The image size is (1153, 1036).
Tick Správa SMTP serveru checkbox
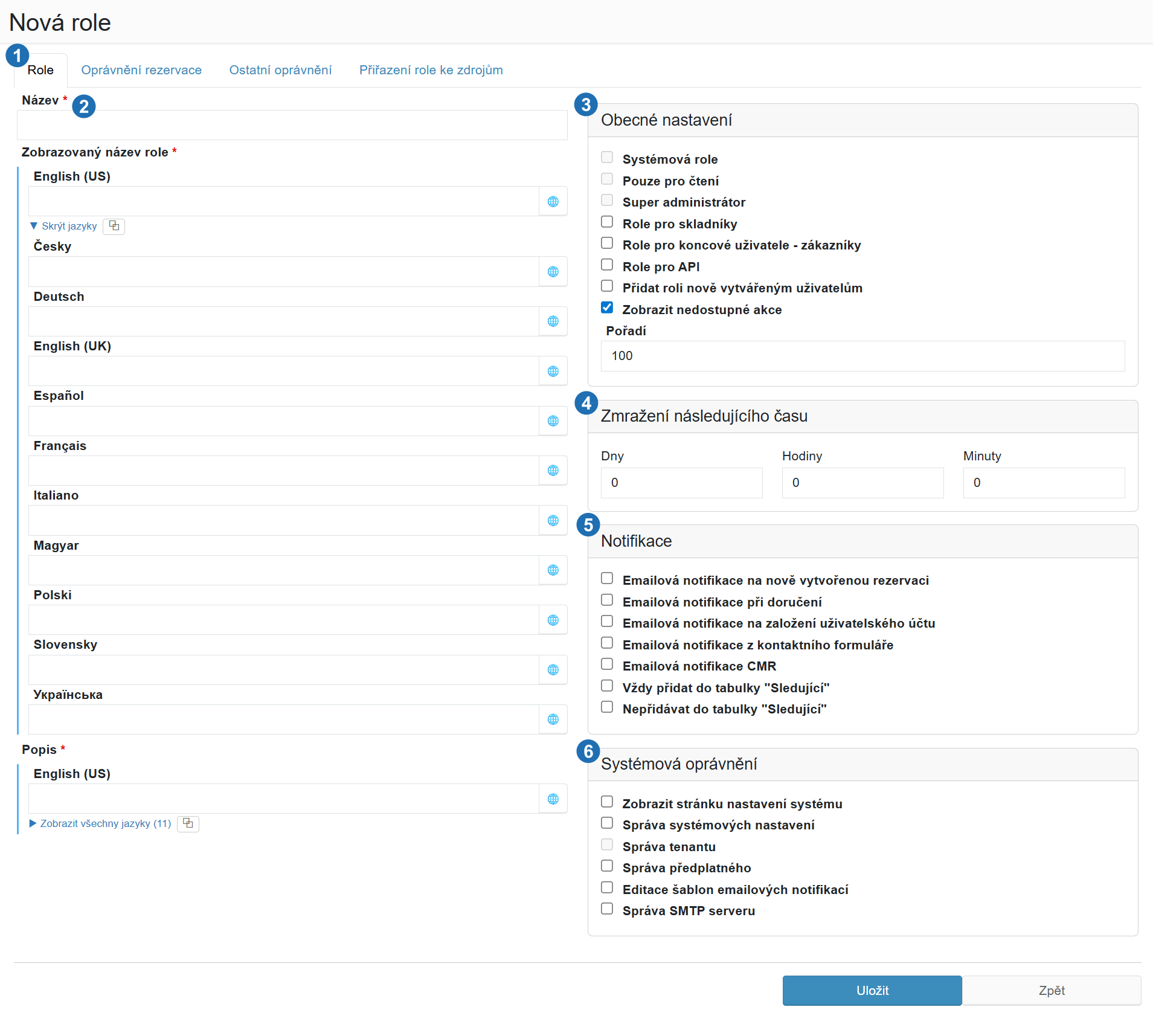(607, 909)
